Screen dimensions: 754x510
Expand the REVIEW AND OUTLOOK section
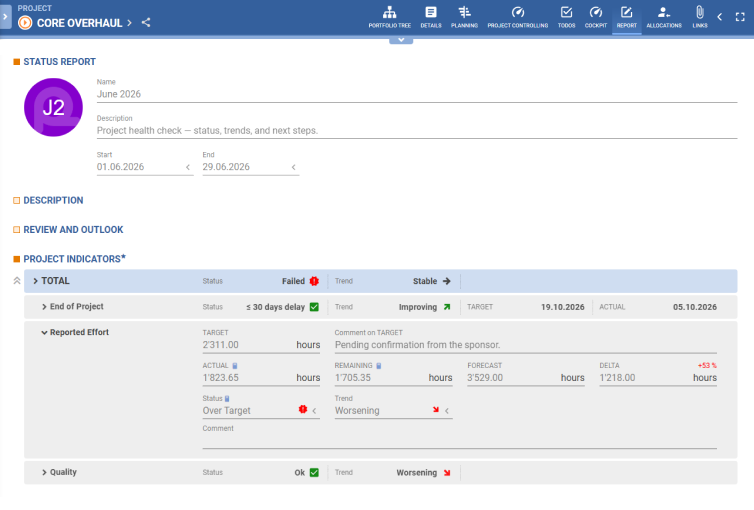point(16,230)
